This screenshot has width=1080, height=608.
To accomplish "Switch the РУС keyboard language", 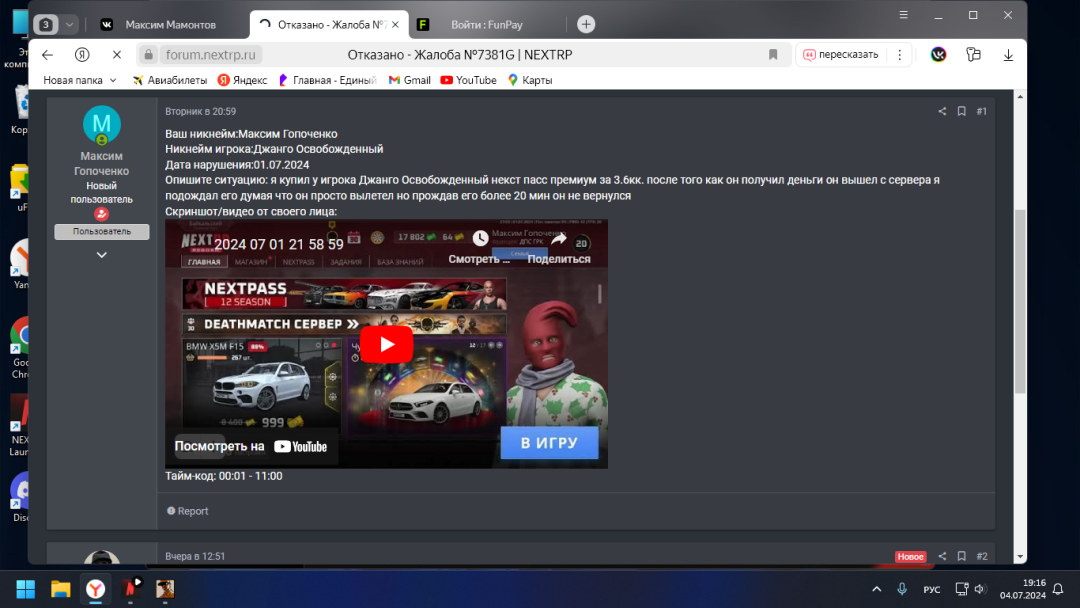I will click(x=932, y=590).
